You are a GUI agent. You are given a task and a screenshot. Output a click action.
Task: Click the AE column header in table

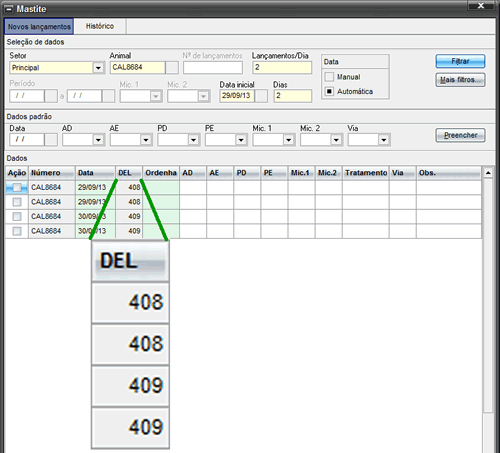click(220, 173)
